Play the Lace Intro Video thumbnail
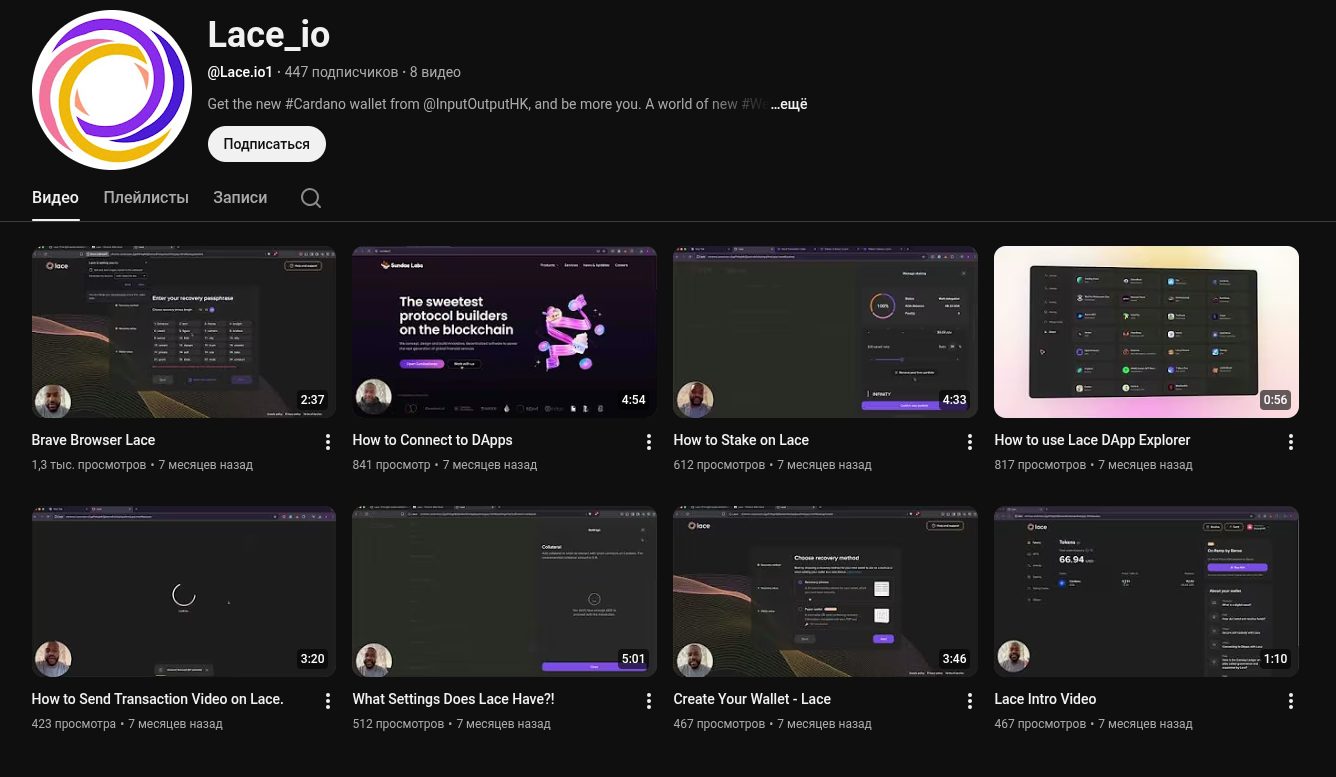The height and width of the screenshot is (777, 1336). pyautogui.click(x=1146, y=590)
